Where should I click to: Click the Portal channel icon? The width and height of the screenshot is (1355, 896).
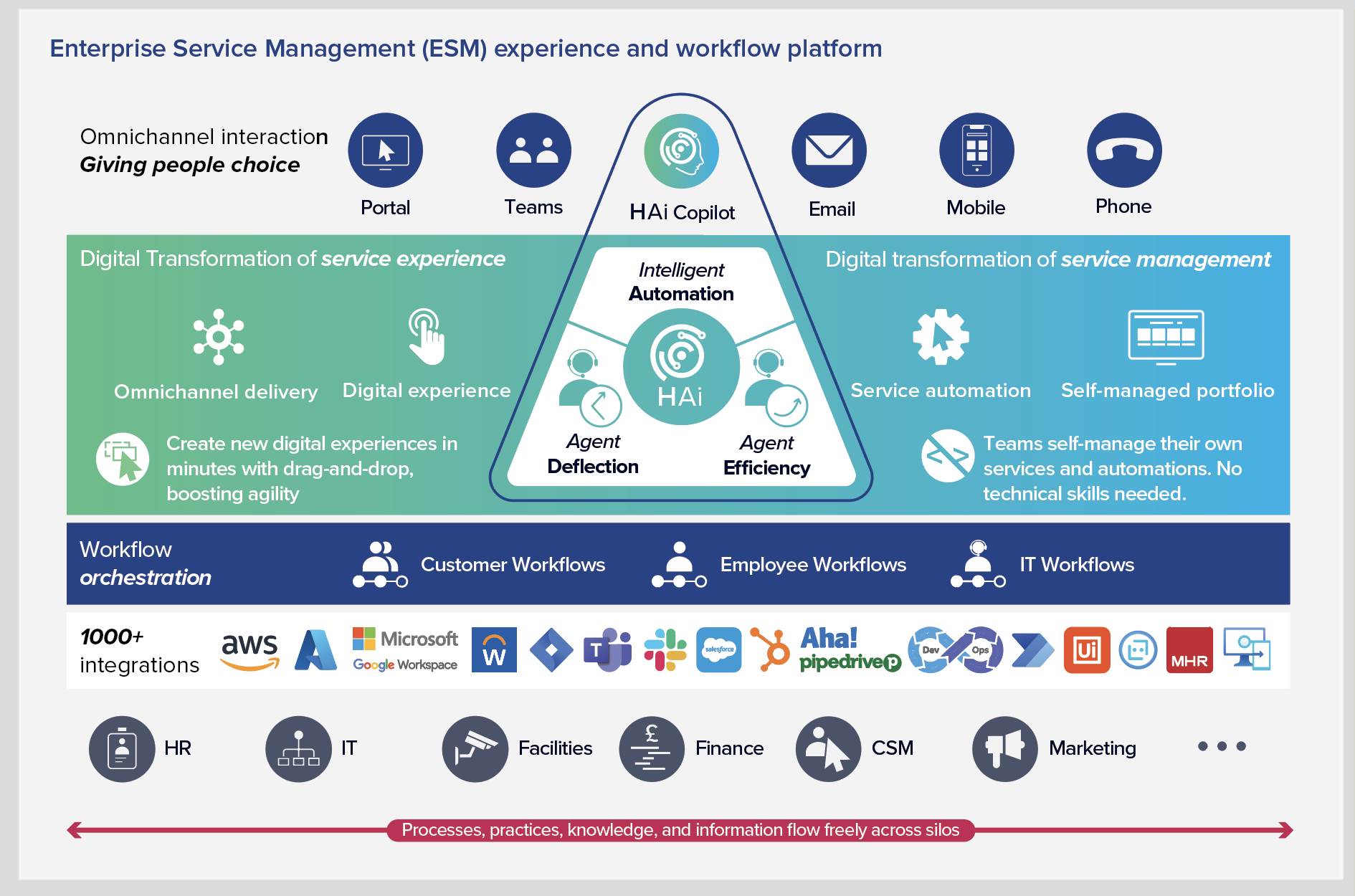pyautogui.click(x=385, y=150)
